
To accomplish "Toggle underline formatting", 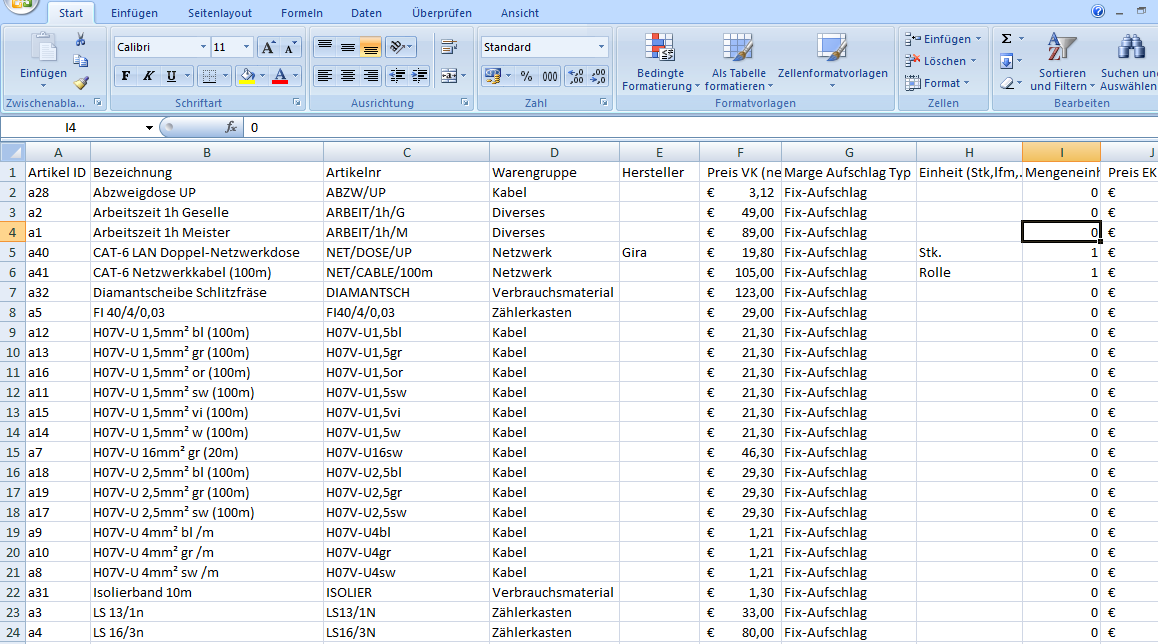I will pos(172,75).
